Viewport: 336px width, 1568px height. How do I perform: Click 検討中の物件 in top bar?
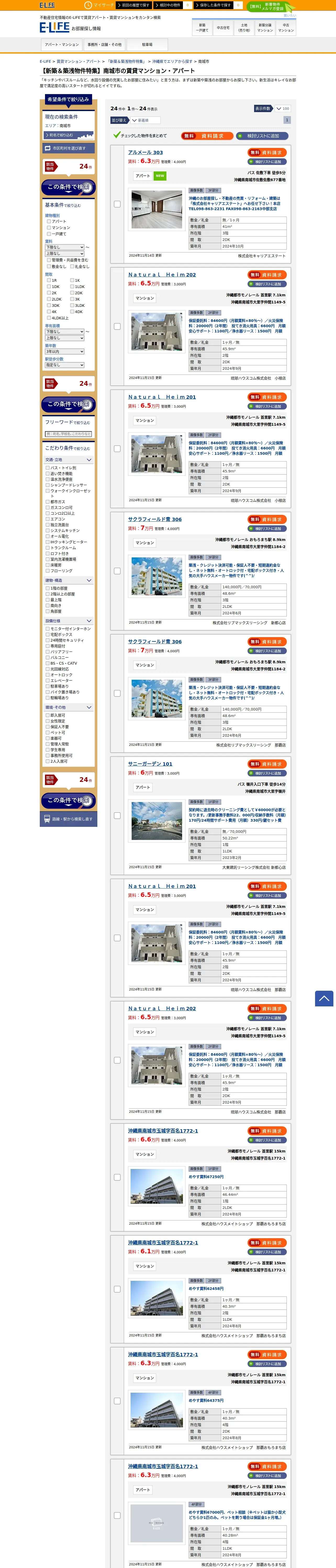coord(168,5)
